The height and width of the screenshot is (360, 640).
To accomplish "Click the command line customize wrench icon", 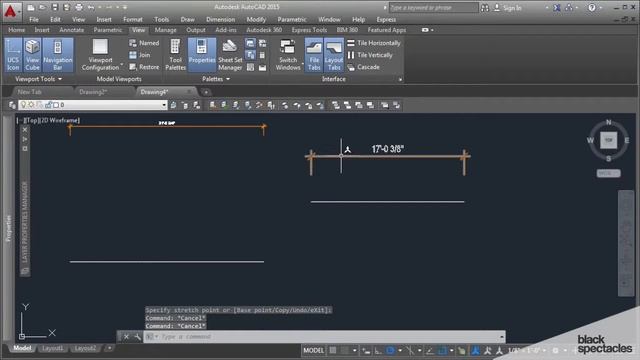I will coord(138,337).
